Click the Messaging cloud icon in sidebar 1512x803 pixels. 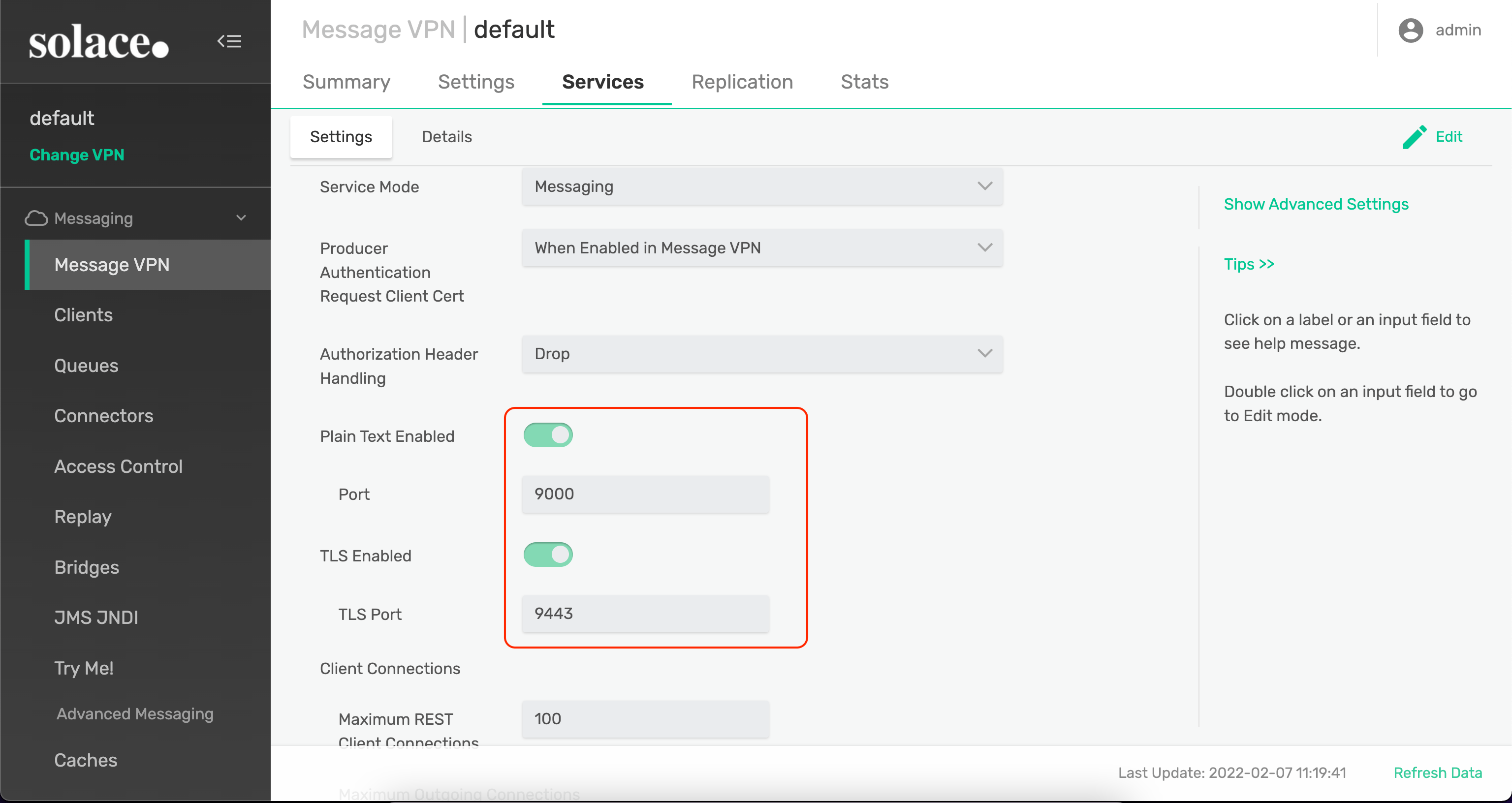coord(36,218)
